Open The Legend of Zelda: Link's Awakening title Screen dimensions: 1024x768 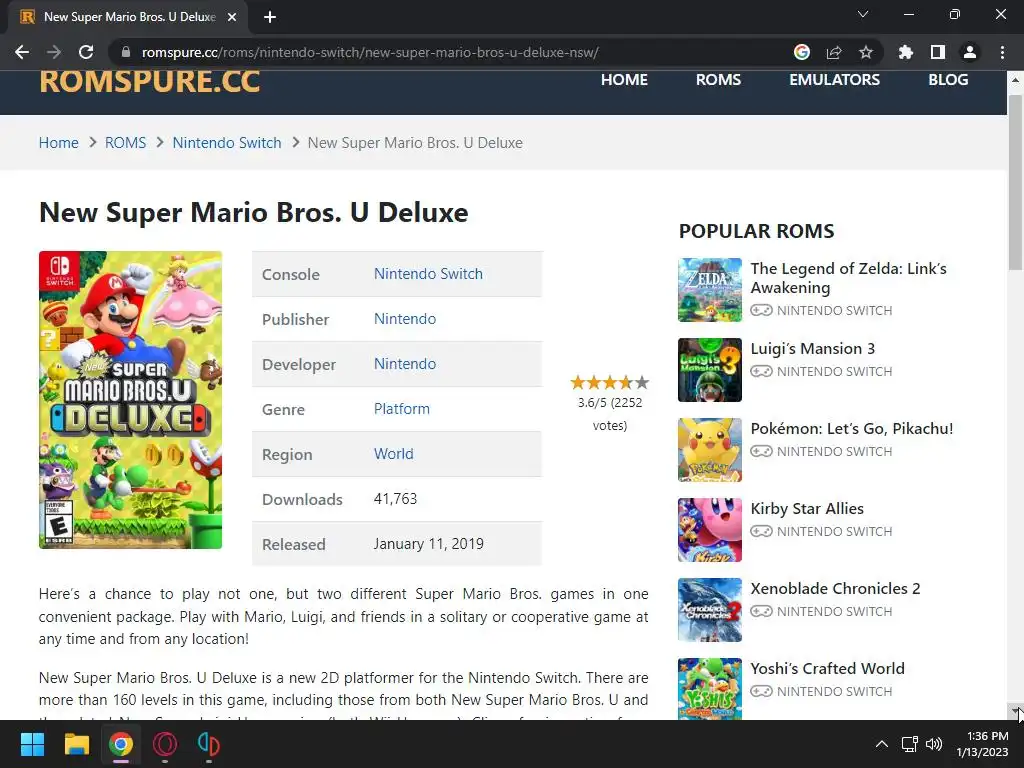click(x=848, y=278)
